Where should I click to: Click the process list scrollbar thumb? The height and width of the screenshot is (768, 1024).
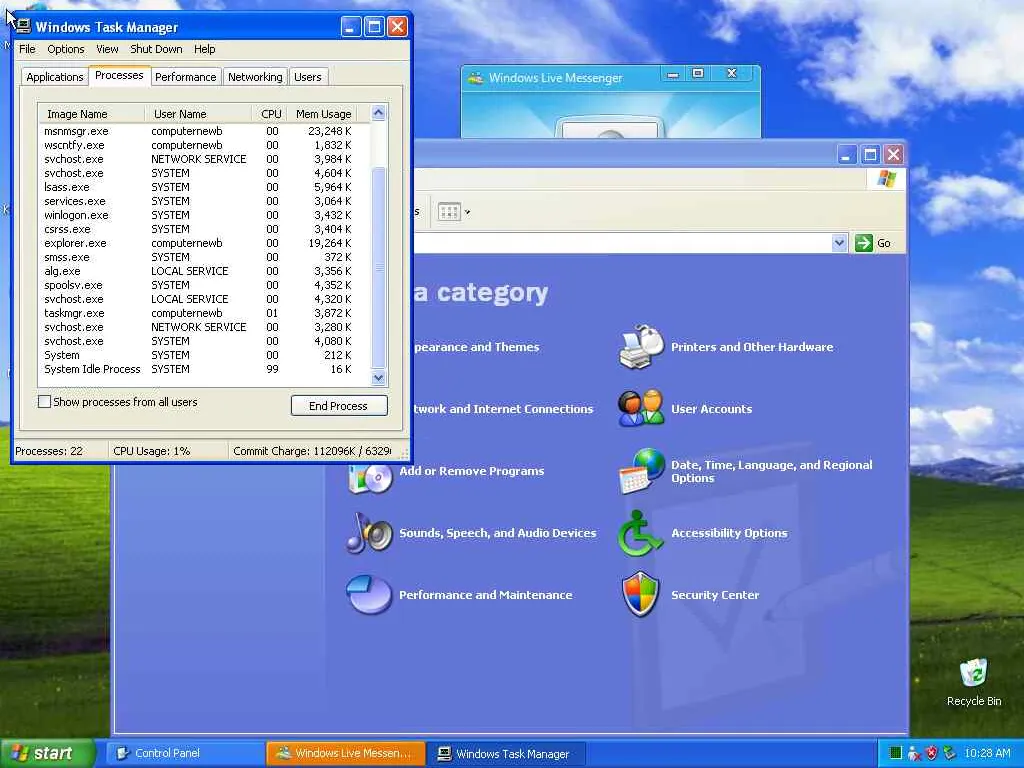coord(378,268)
